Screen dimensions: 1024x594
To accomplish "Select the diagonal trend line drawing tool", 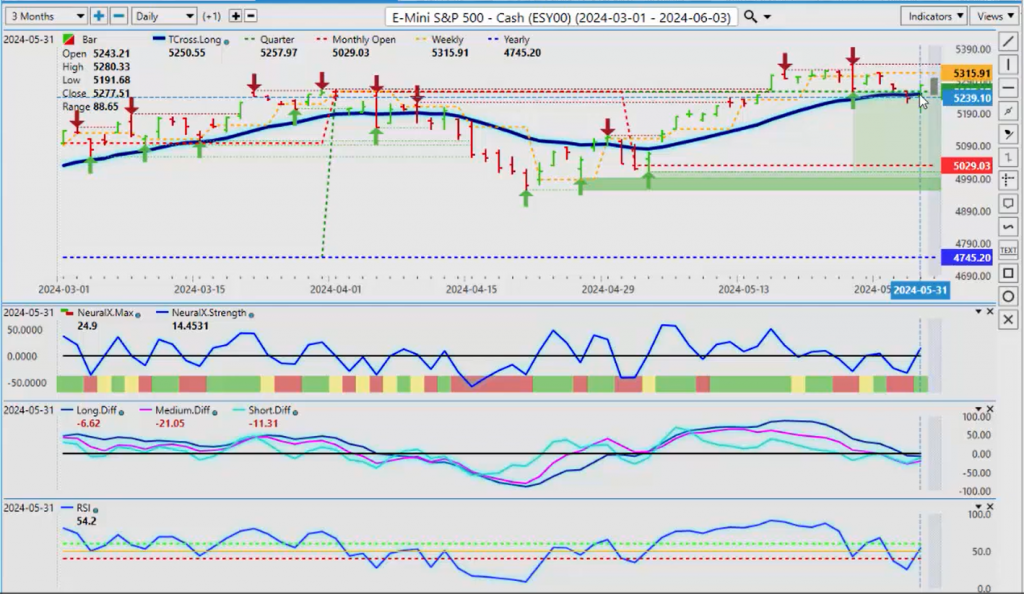I will pyautogui.click(x=1008, y=41).
